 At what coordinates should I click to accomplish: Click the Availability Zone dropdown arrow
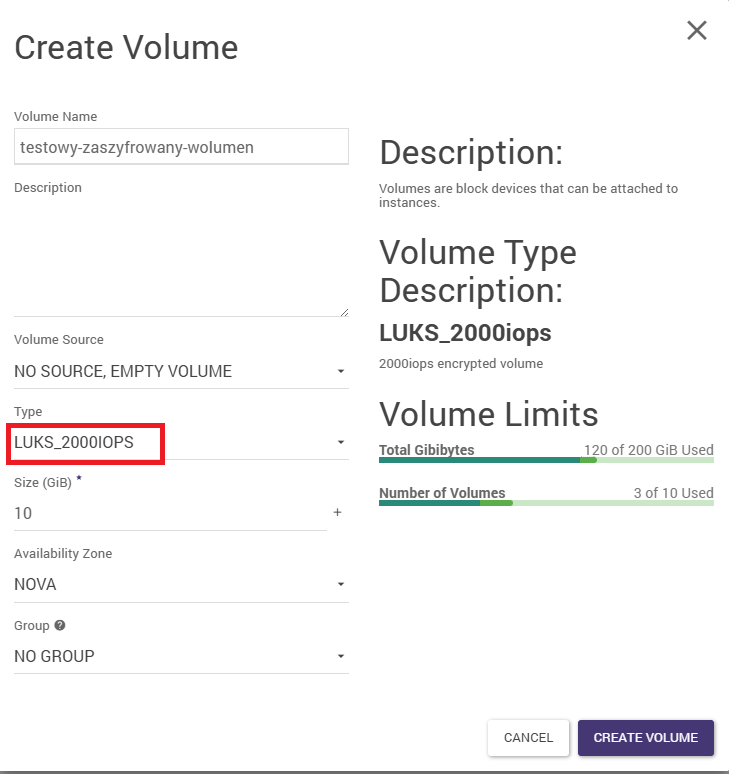[341, 585]
